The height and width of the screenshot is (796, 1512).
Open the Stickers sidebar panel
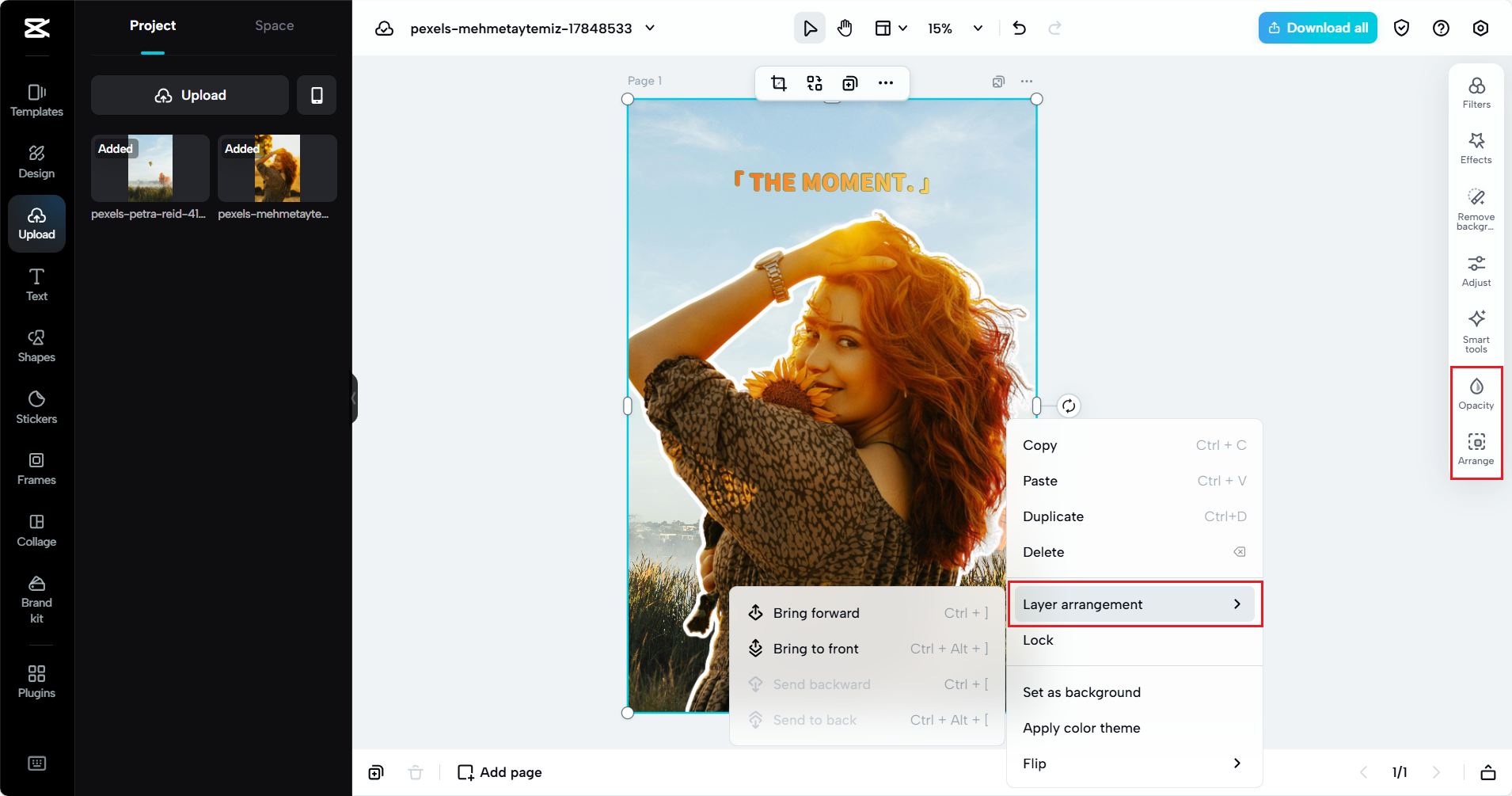coord(36,408)
